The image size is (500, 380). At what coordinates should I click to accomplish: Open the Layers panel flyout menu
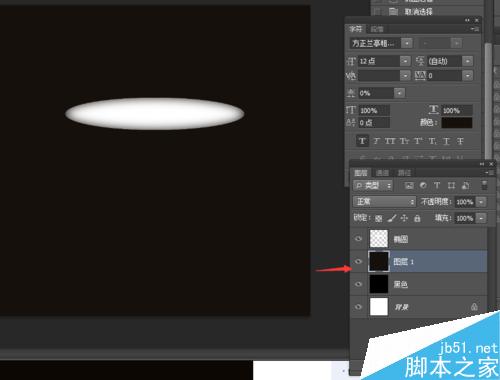pyautogui.click(x=489, y=172)
